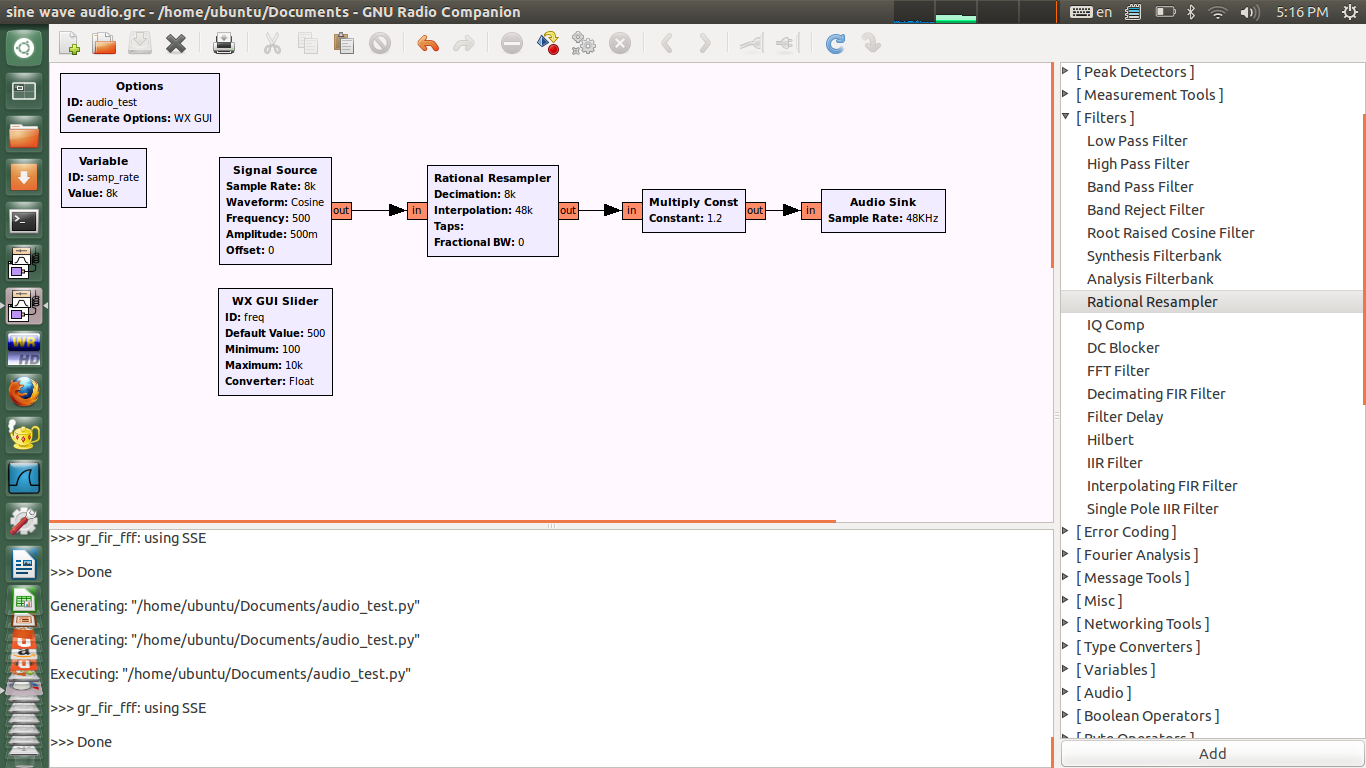Reload blocks with blue refresh icon

click(835, 44)
